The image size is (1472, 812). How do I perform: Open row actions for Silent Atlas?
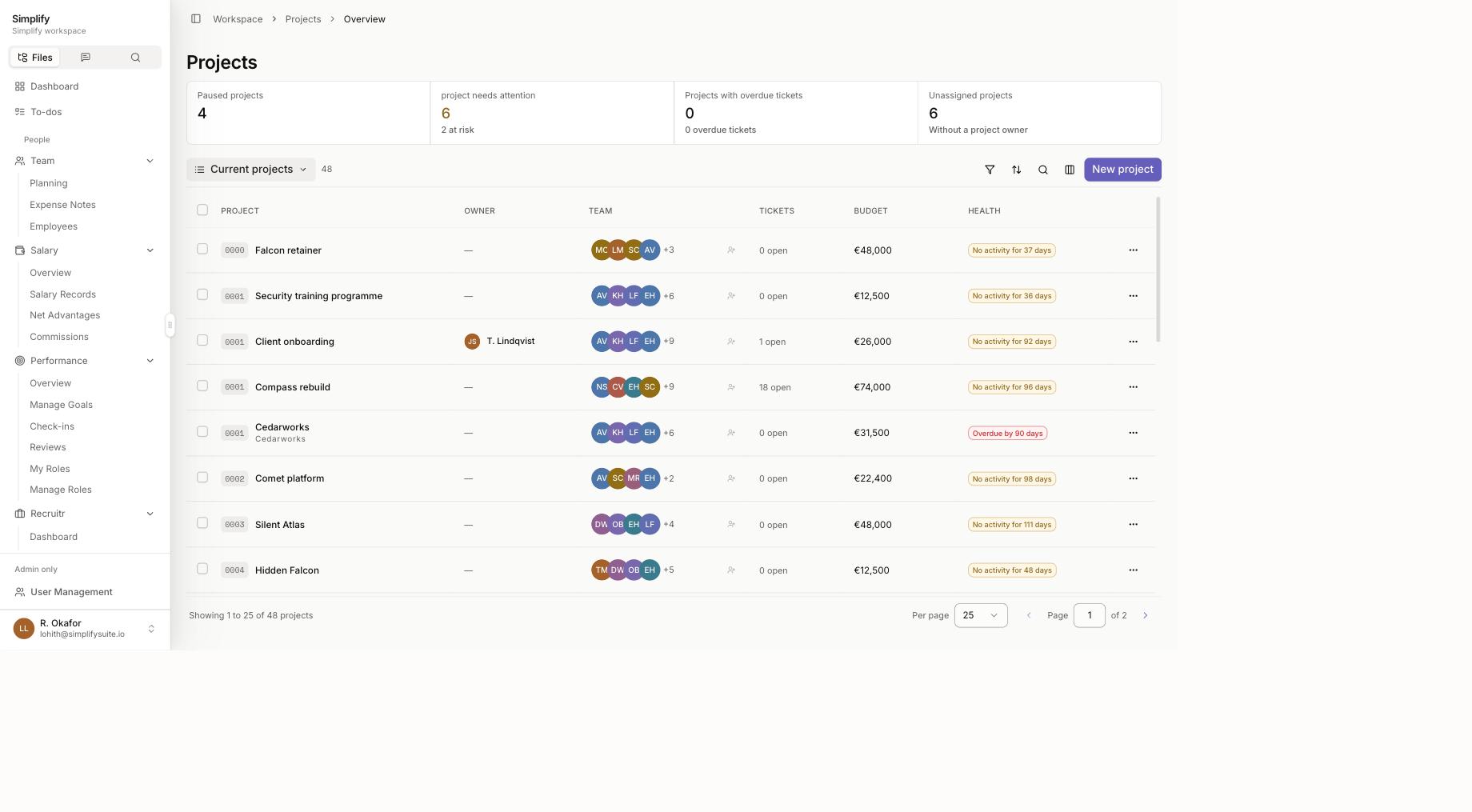click(x=1133, y=525)
